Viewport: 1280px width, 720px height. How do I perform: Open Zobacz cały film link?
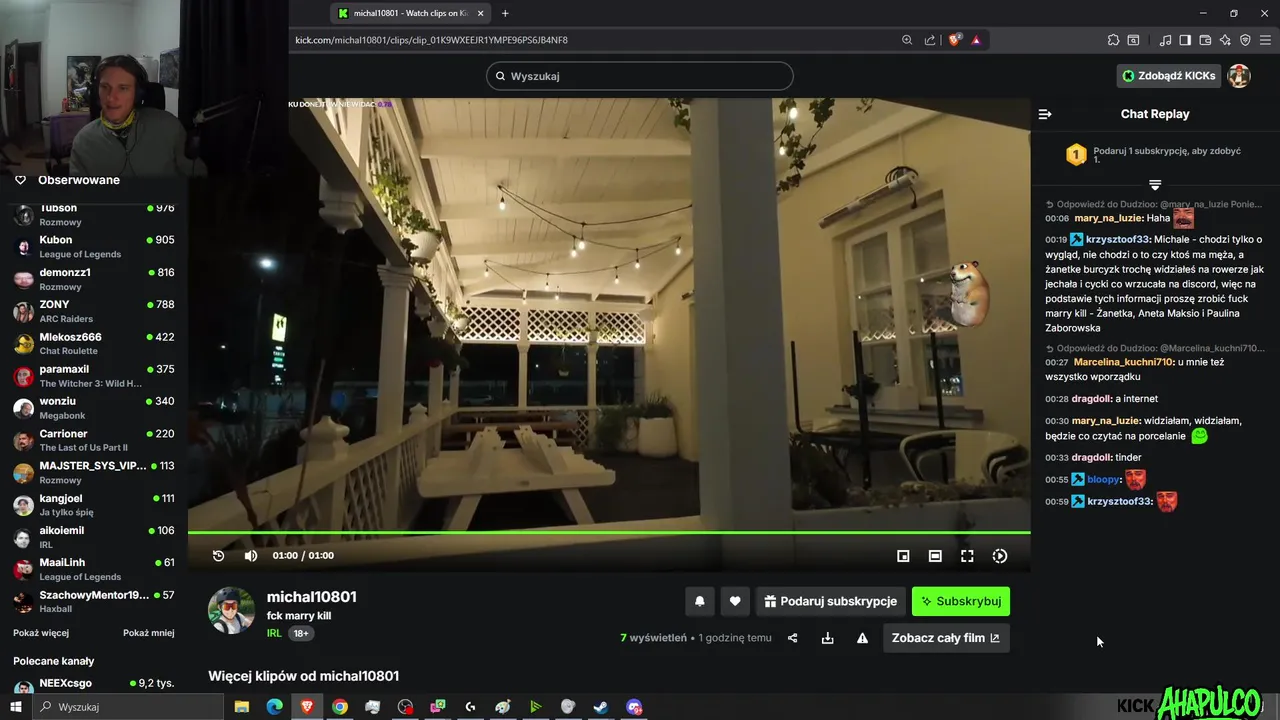tap(946, 638)
